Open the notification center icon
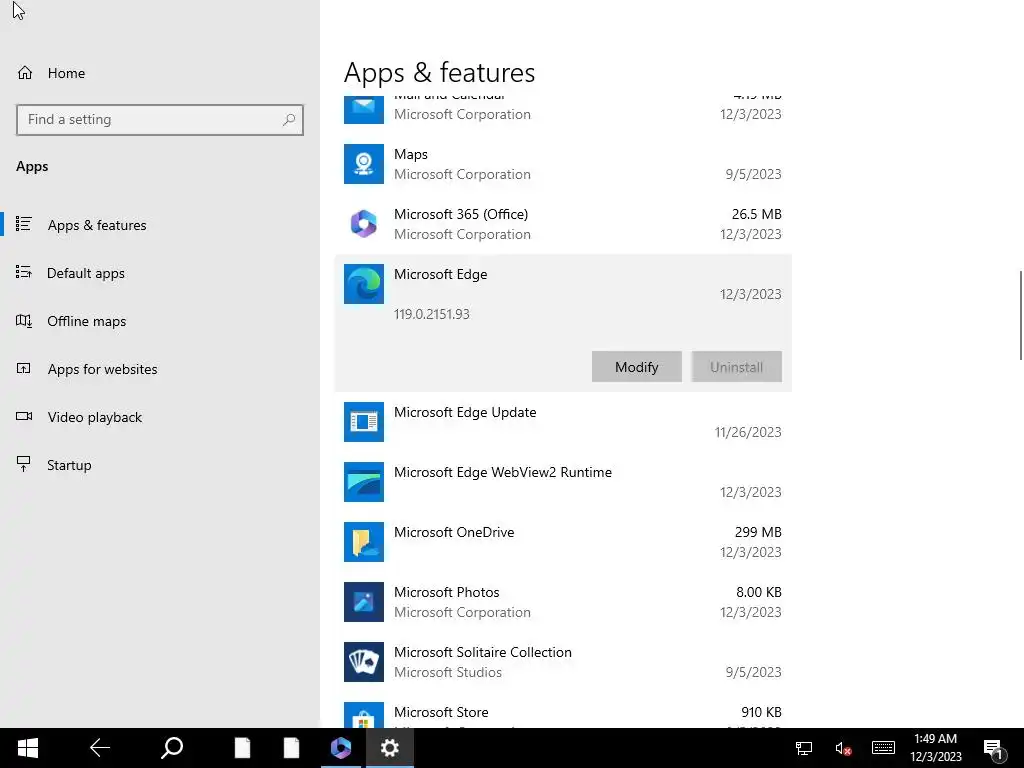This screenshot has height=768, width=1024. (993, 749)
